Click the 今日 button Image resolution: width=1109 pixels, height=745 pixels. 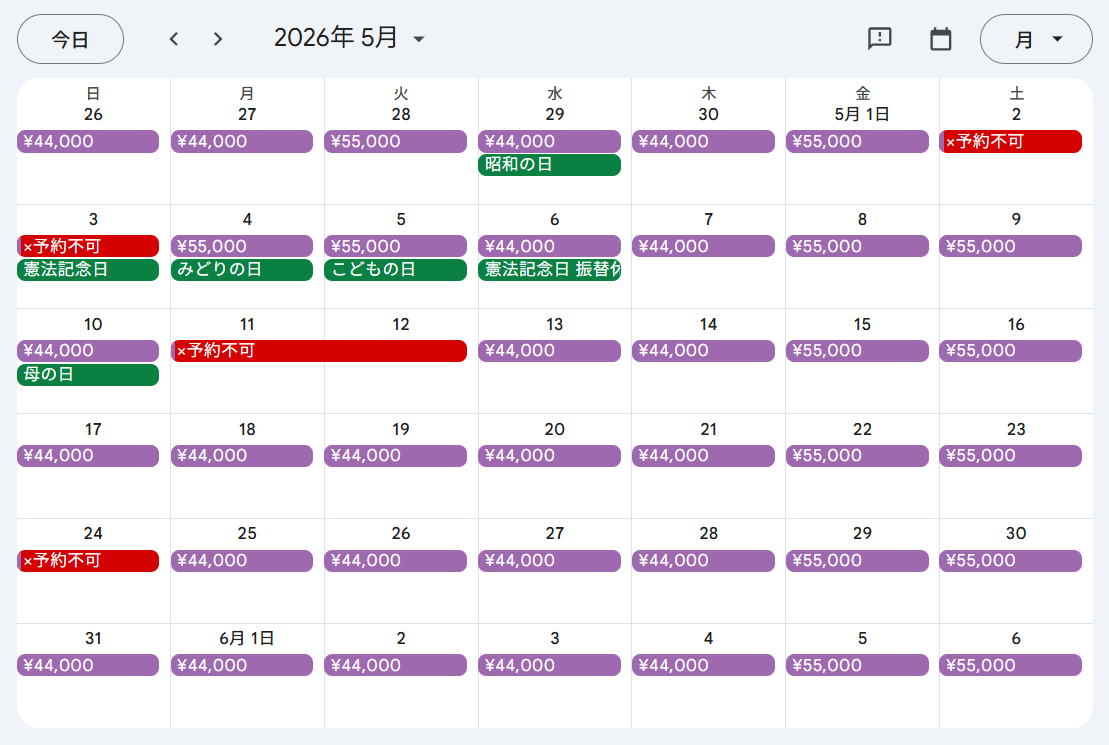(70, 39)
